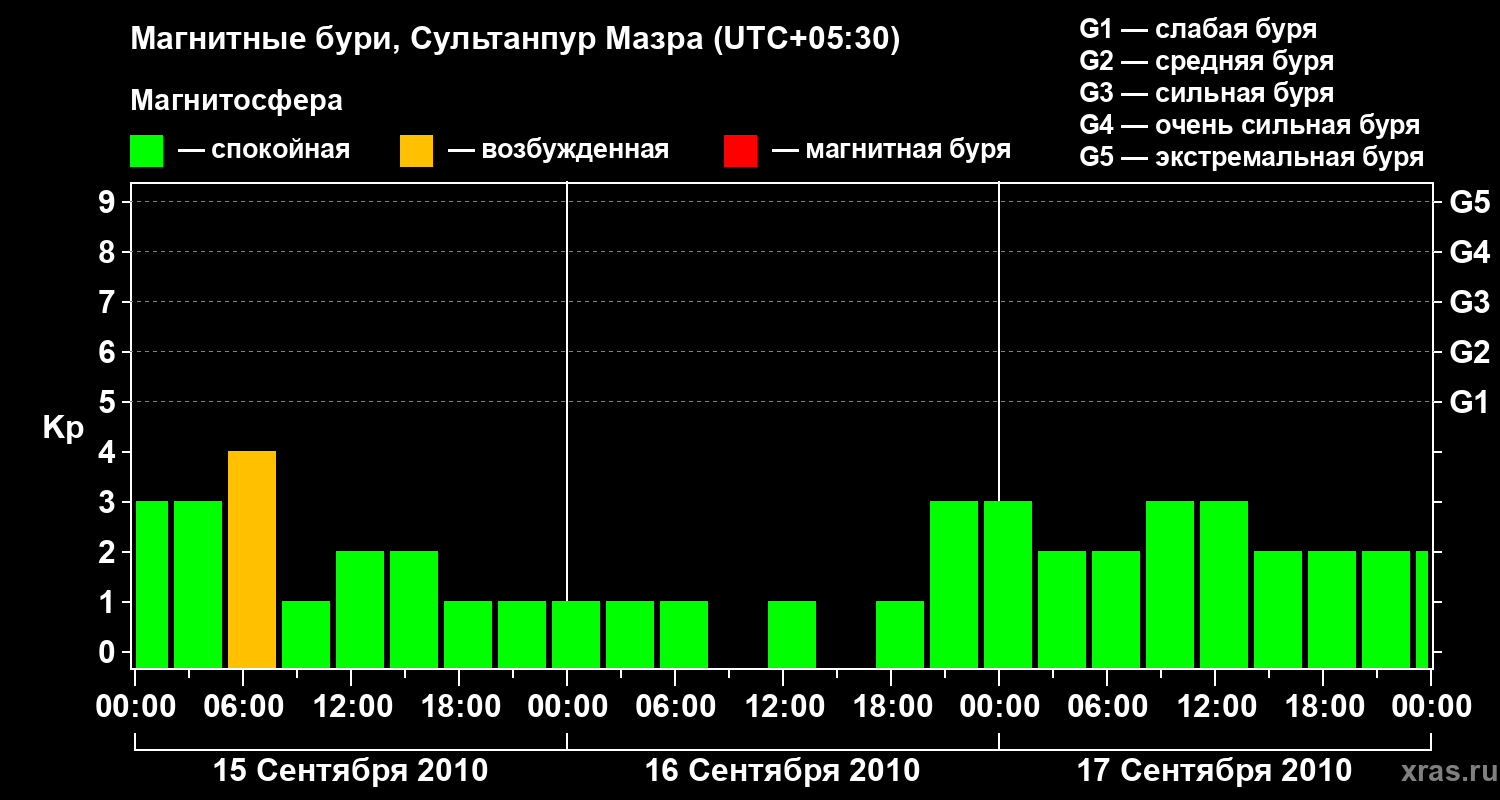
Task: Click the legend label '— магнитная буря'
Action: (891, 150)
